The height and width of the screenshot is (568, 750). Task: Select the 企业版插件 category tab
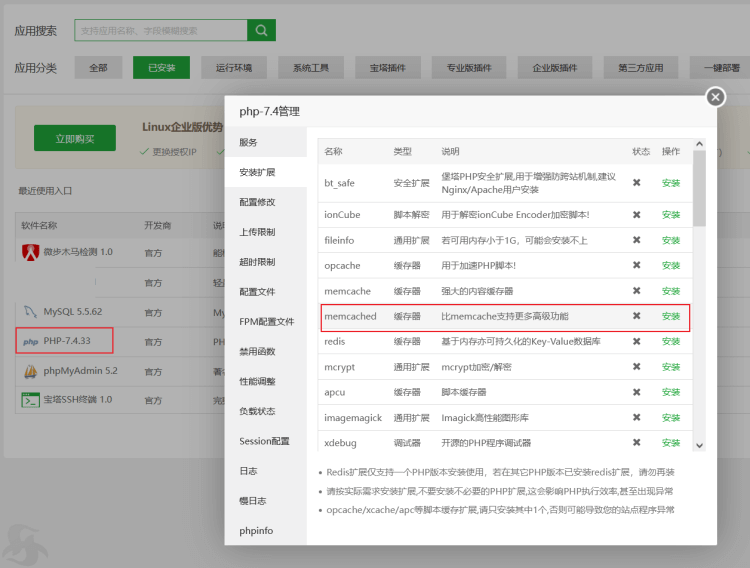555,67
